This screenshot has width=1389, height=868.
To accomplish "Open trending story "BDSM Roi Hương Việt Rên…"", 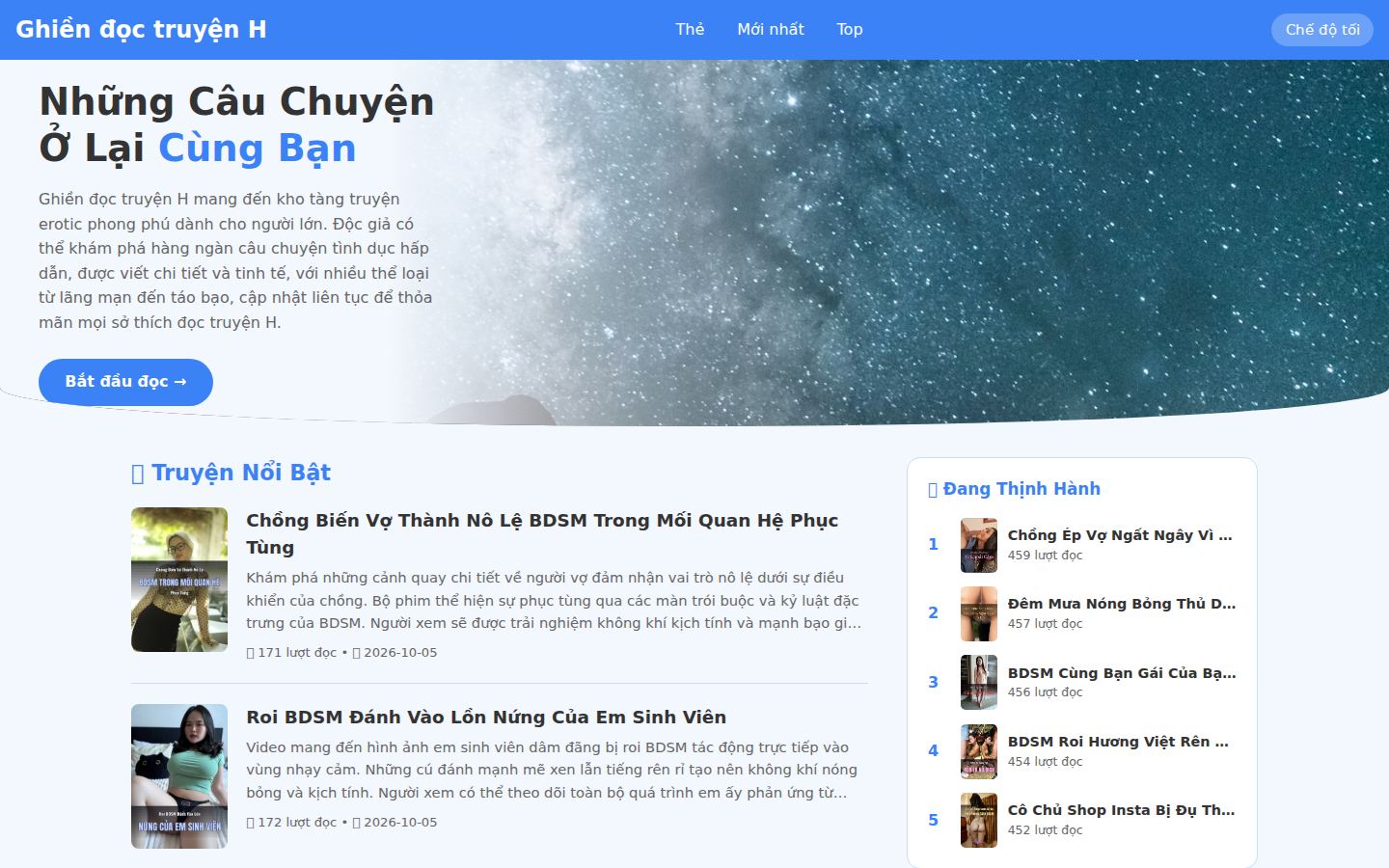I will (1118, 742).
